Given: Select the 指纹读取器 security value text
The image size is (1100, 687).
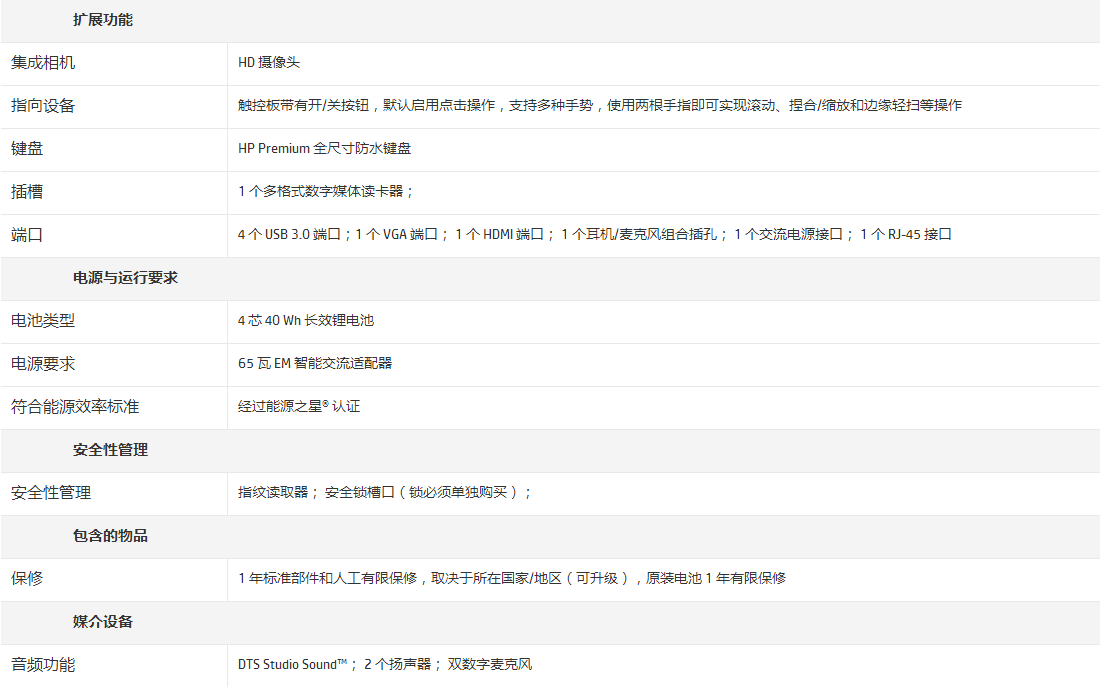Looking at the screenshot, I should pos(273,493).
